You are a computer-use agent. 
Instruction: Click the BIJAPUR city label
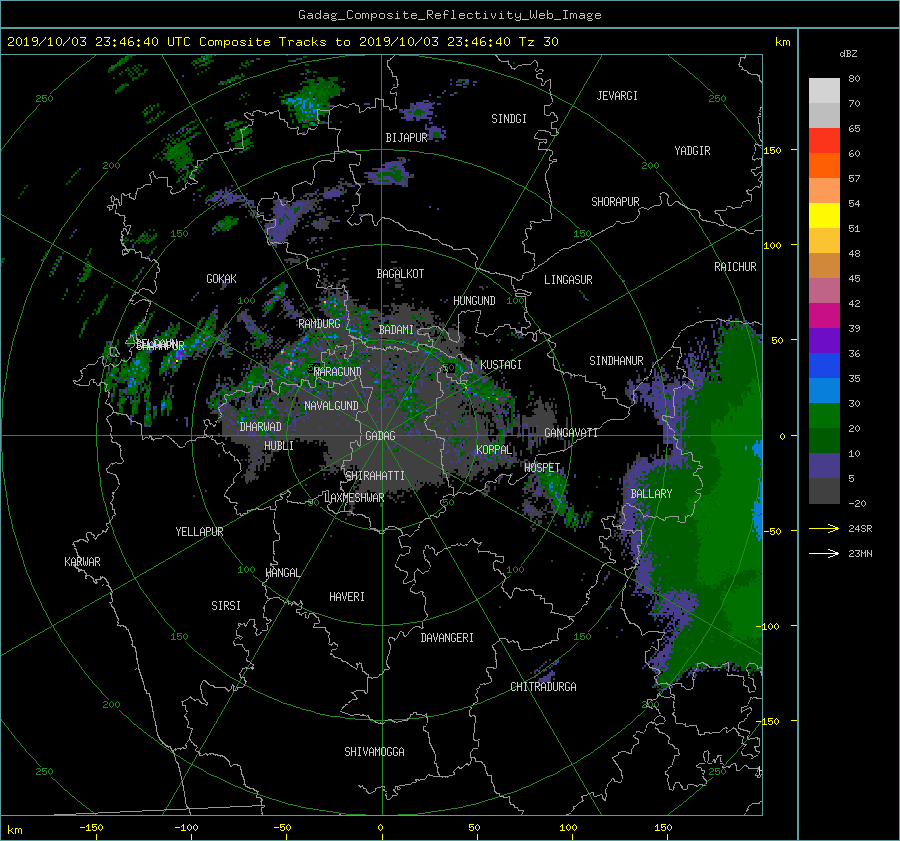tap(406, 138)
